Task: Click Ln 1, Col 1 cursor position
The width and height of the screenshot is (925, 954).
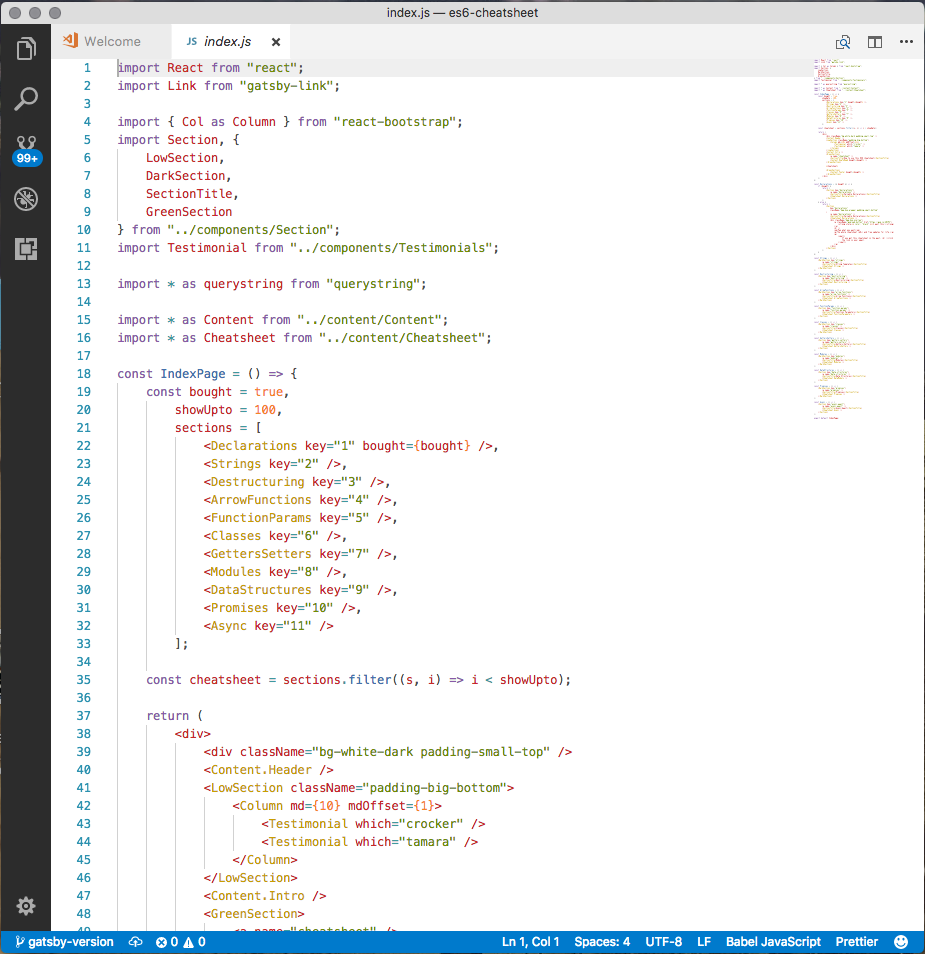Action: pos(530,942)
